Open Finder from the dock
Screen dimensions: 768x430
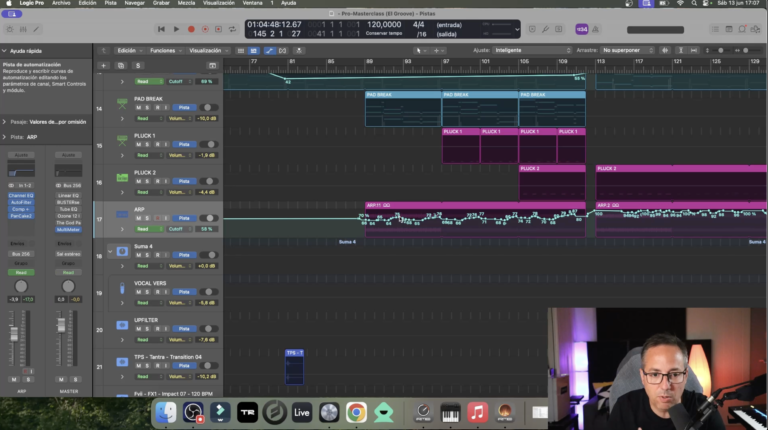(166, 412)
